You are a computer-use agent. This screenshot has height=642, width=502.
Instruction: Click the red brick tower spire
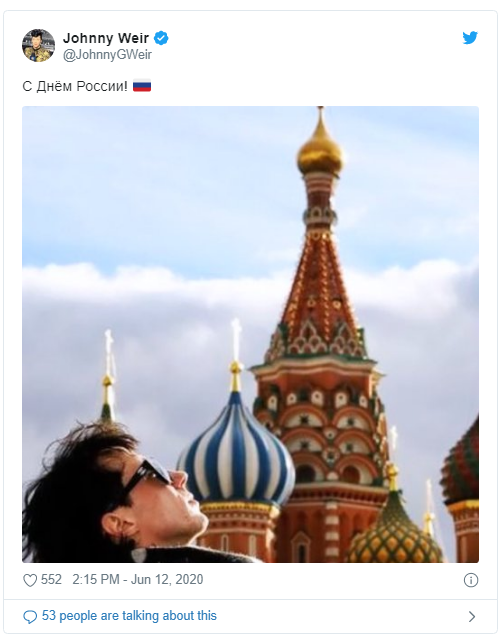[x=319, y=287]
